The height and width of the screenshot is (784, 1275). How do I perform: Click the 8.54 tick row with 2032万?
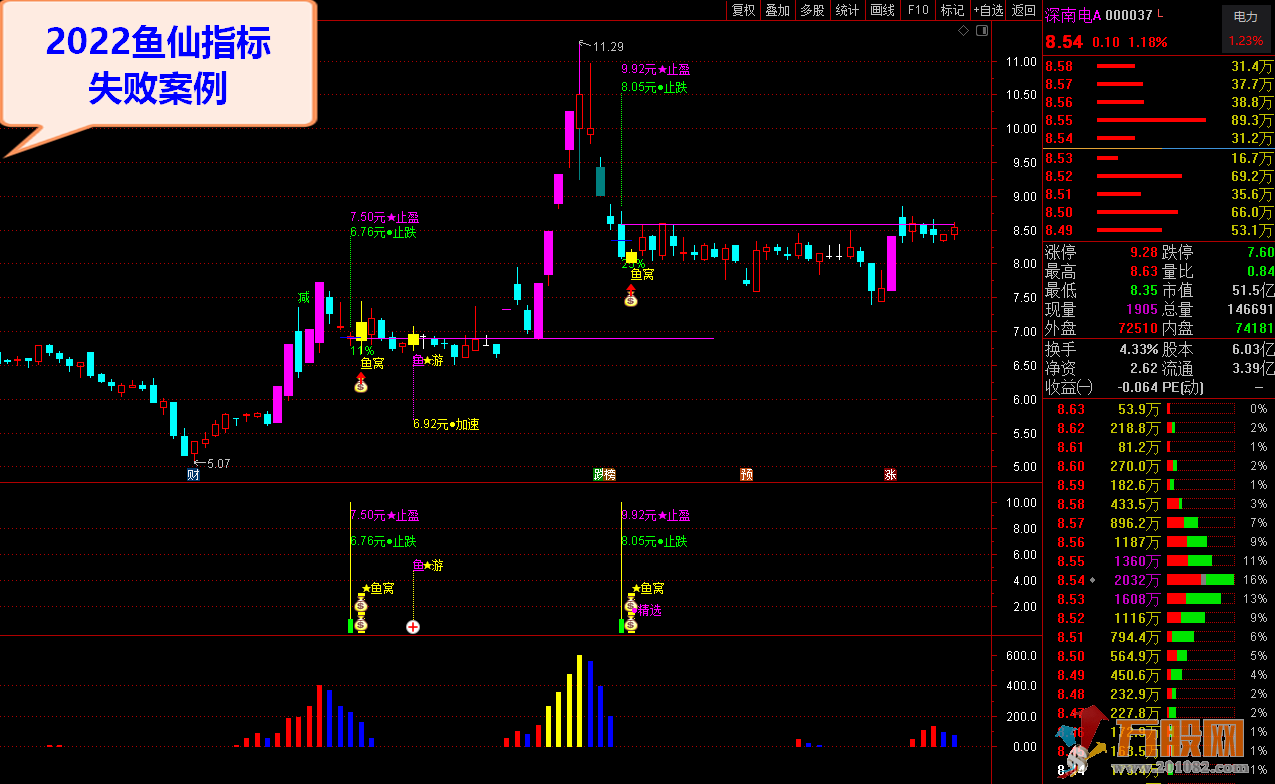tap(1159, 580)
